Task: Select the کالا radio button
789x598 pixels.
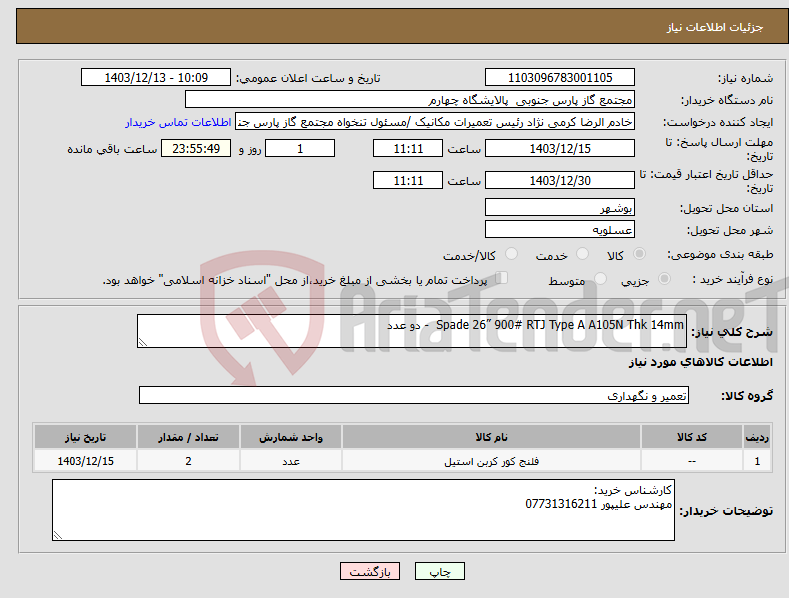Action: (x=639, y=254)
